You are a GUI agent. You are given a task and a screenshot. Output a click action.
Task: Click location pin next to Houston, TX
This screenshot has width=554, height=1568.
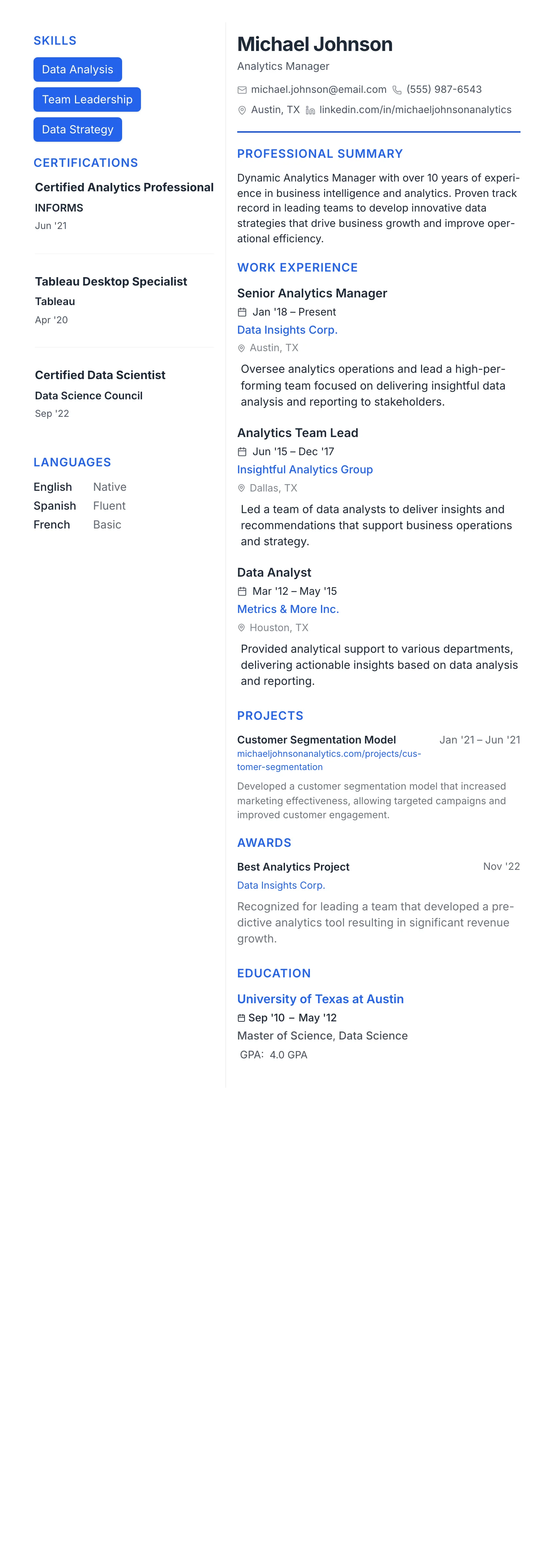[x=241, y=628]
